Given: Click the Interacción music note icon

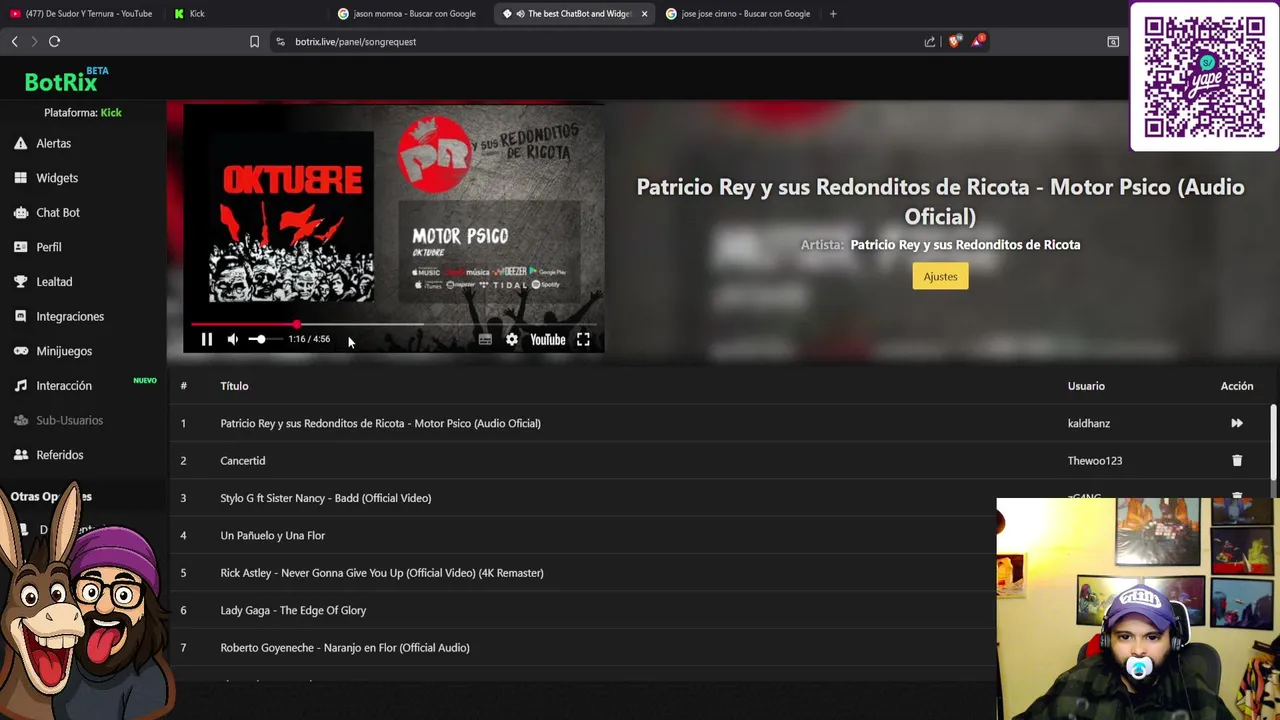Looking at the screenshot, I should [20, 385].
